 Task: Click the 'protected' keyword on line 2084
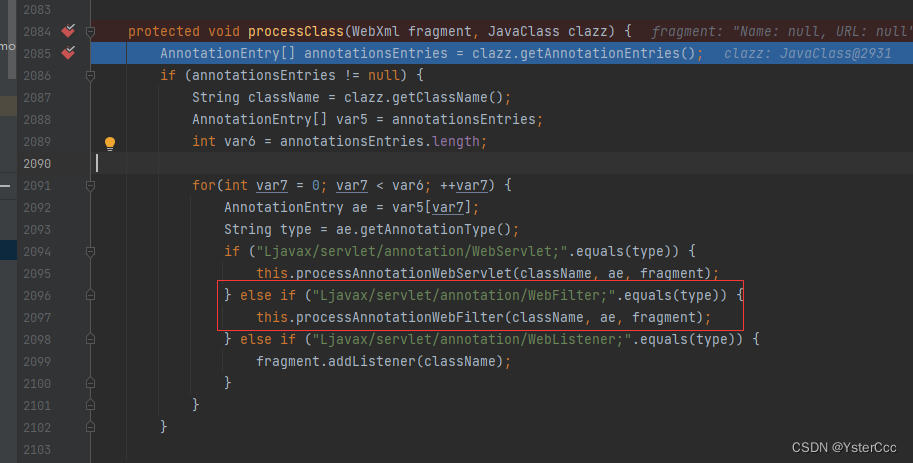(x=164, y=31)
